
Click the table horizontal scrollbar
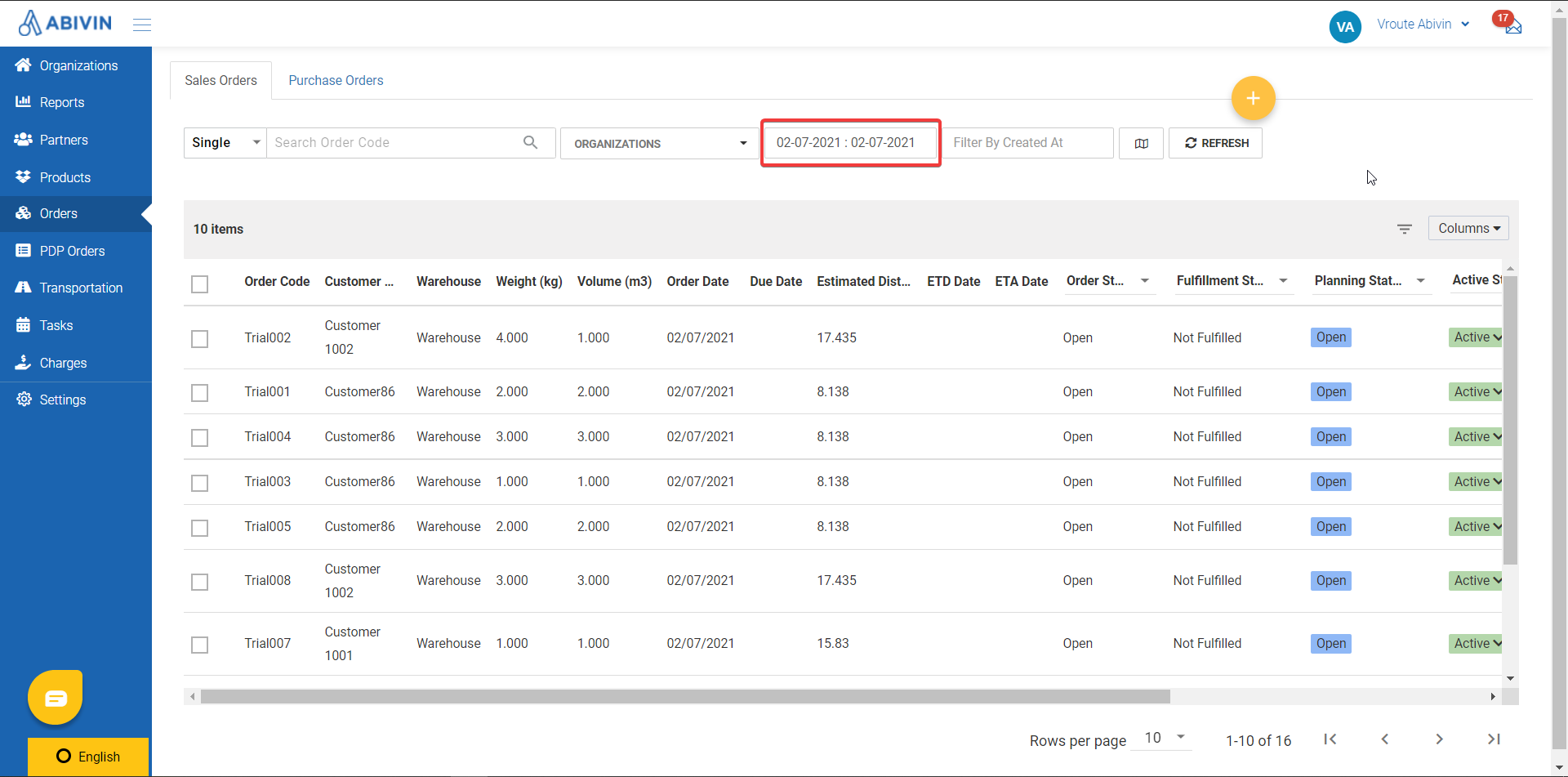pos(685,697)
